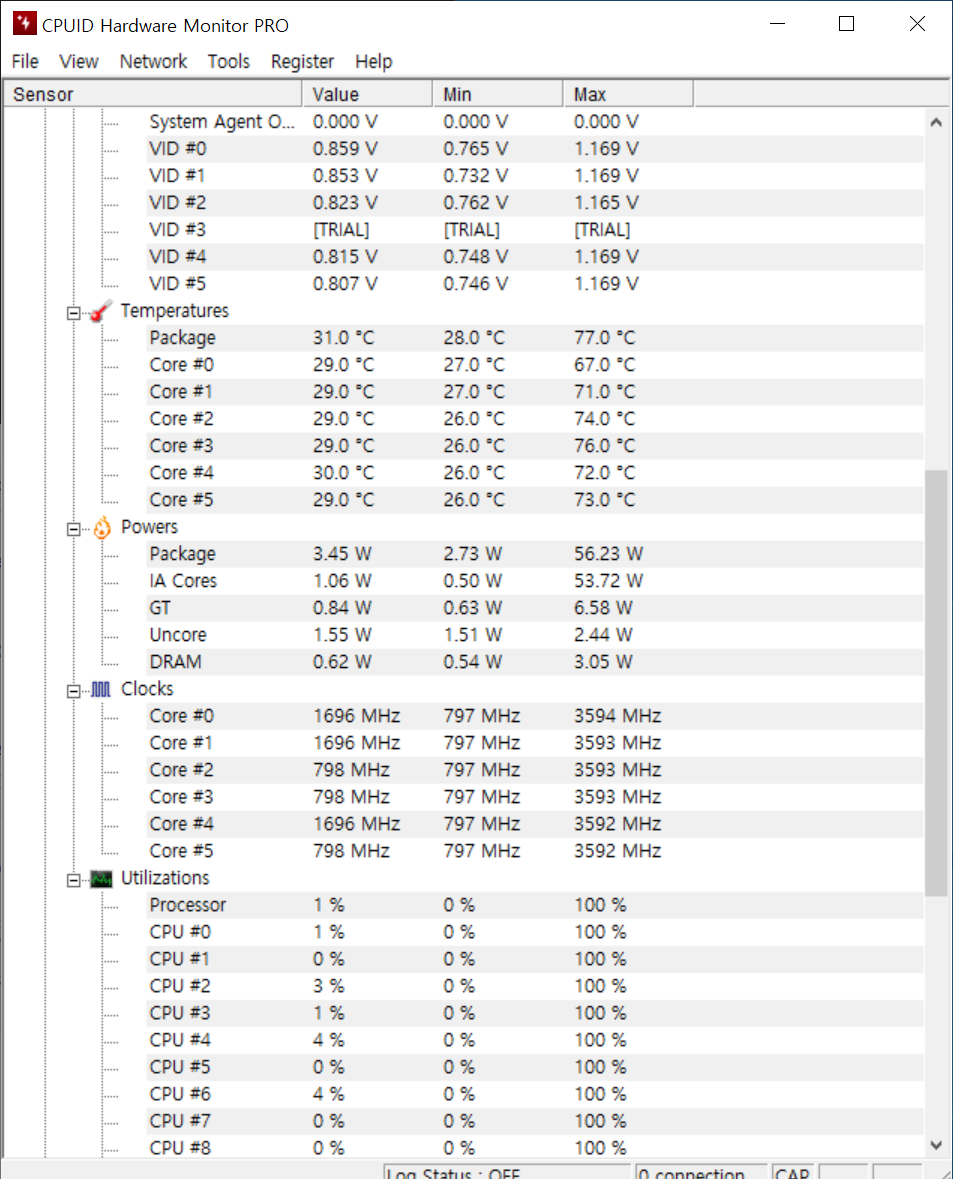Click the Clocks waveform icon

tap(101, 690)
